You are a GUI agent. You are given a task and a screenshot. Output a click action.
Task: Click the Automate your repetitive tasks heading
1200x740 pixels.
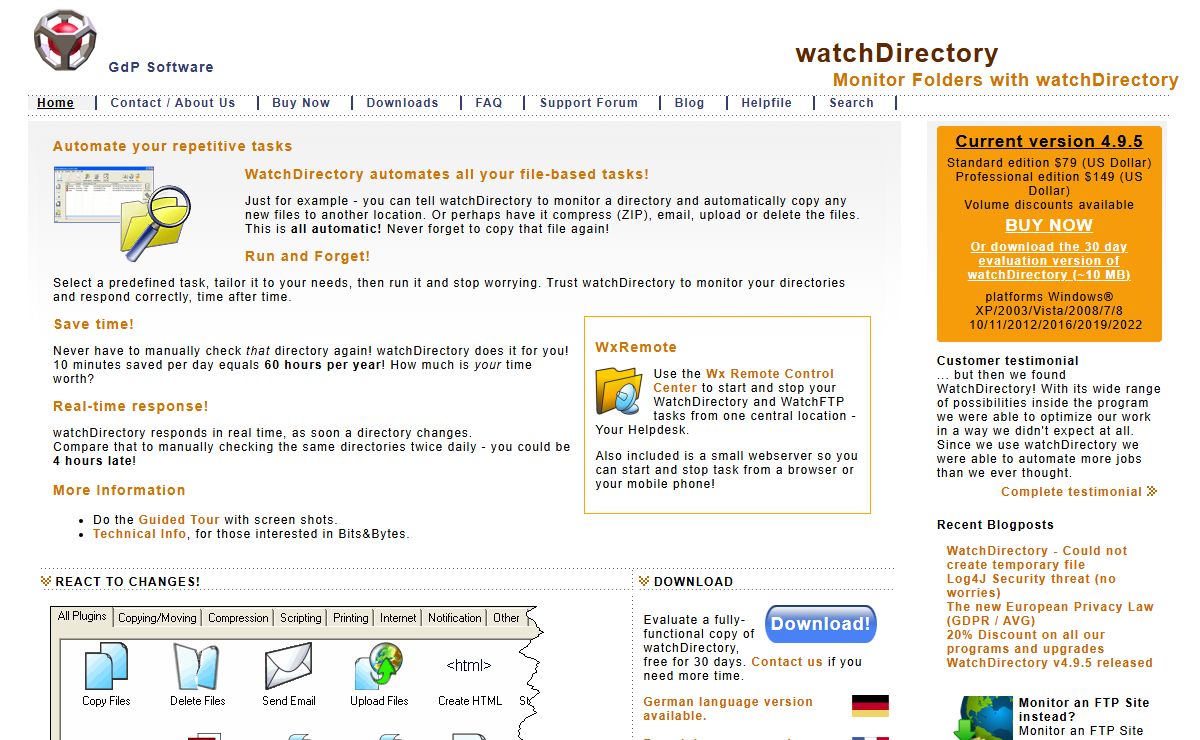173,146
